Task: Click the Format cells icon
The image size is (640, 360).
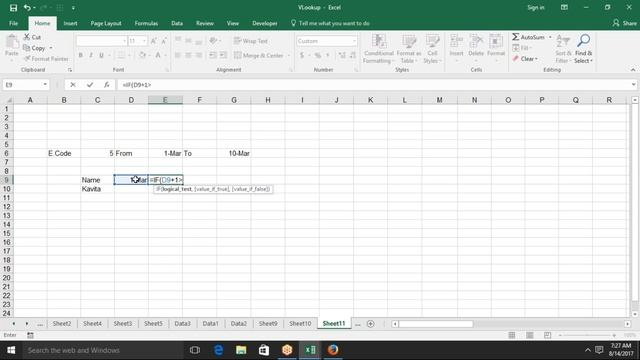Action: 496,41
